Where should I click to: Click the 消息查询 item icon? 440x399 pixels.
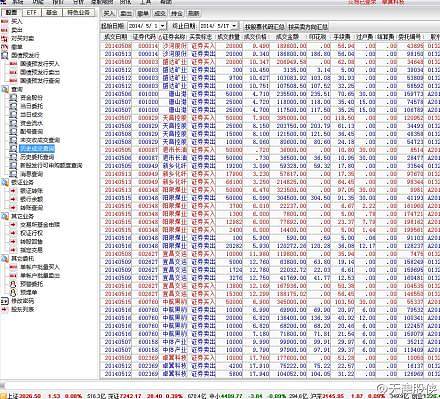[x=13, y=174]
